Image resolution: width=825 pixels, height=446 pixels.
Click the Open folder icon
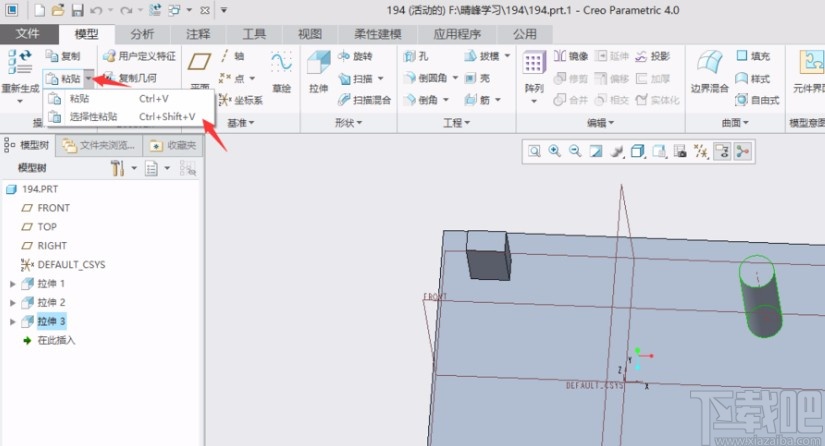pyautogui.click(x=58, y=10)
